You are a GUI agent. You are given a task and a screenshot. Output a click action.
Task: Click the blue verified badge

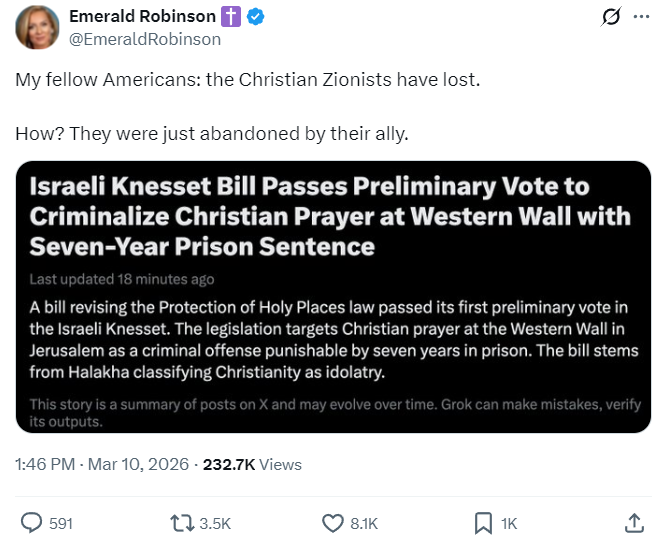coord(256,17)
